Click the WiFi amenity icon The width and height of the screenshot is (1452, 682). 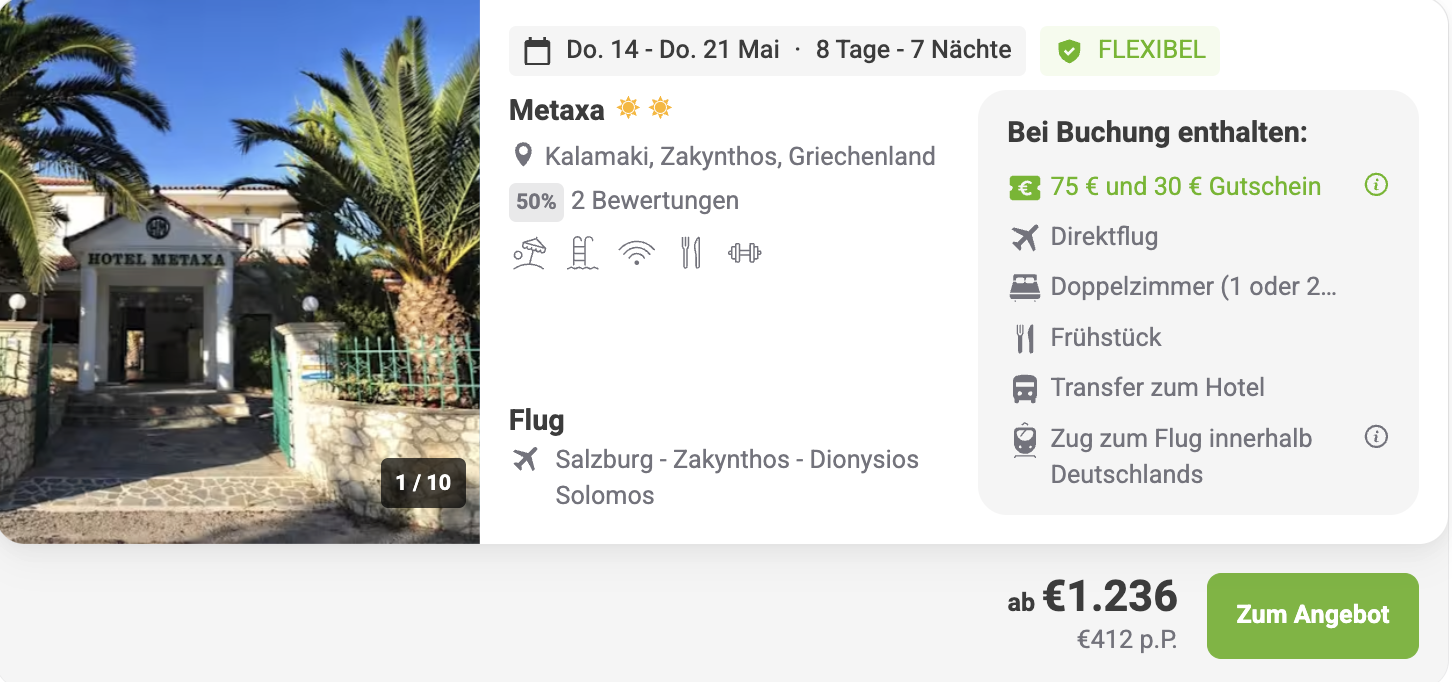click(636, 253)
